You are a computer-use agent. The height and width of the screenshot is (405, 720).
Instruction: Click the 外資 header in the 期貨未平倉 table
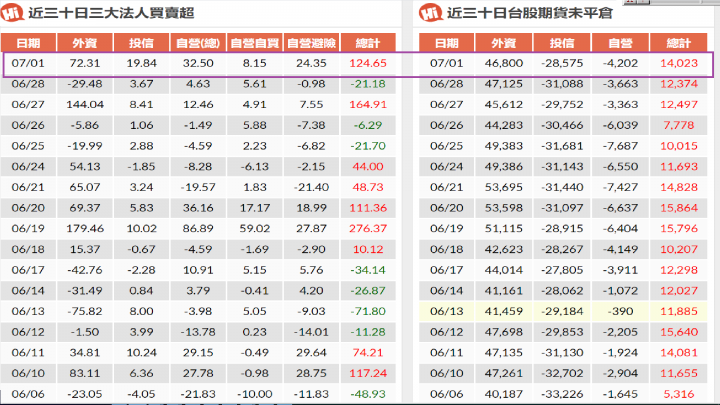pos(504,43)
